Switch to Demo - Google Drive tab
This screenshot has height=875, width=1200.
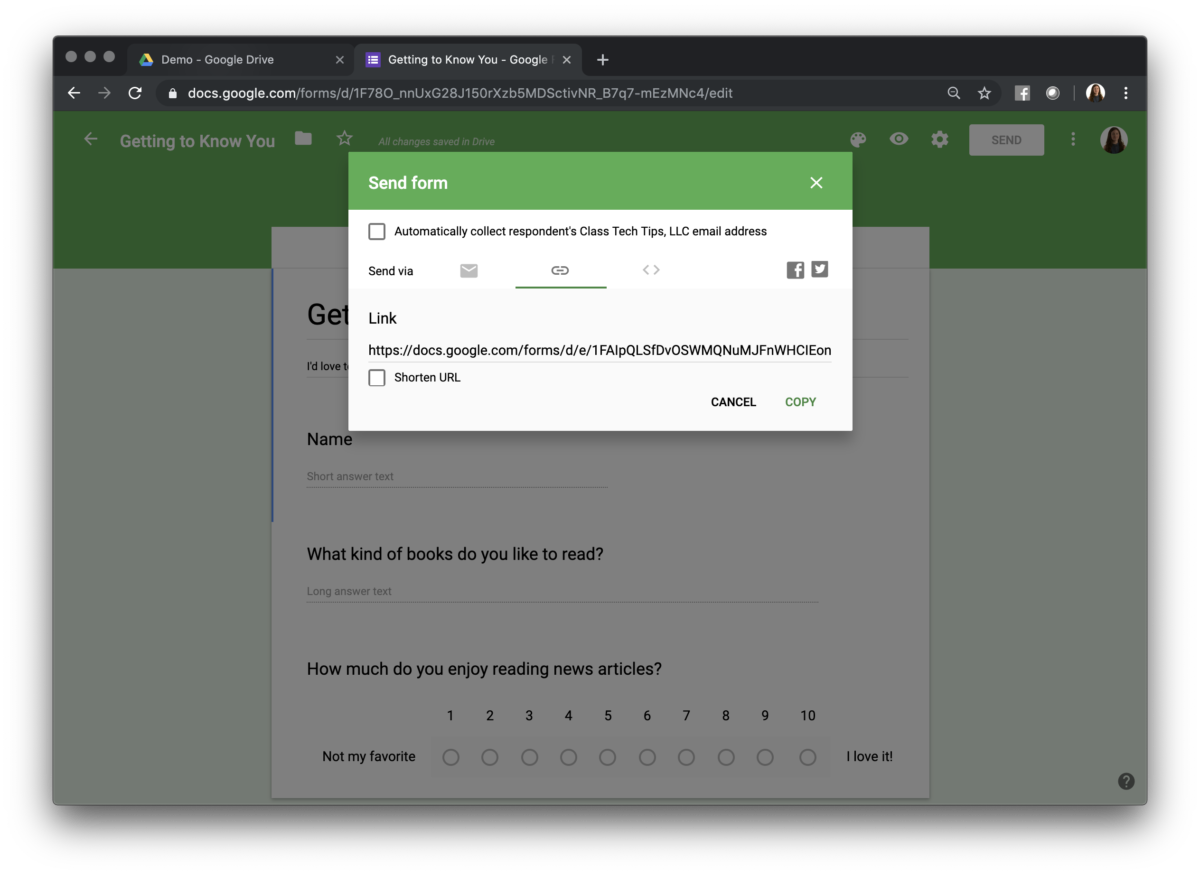pos(240,60)
